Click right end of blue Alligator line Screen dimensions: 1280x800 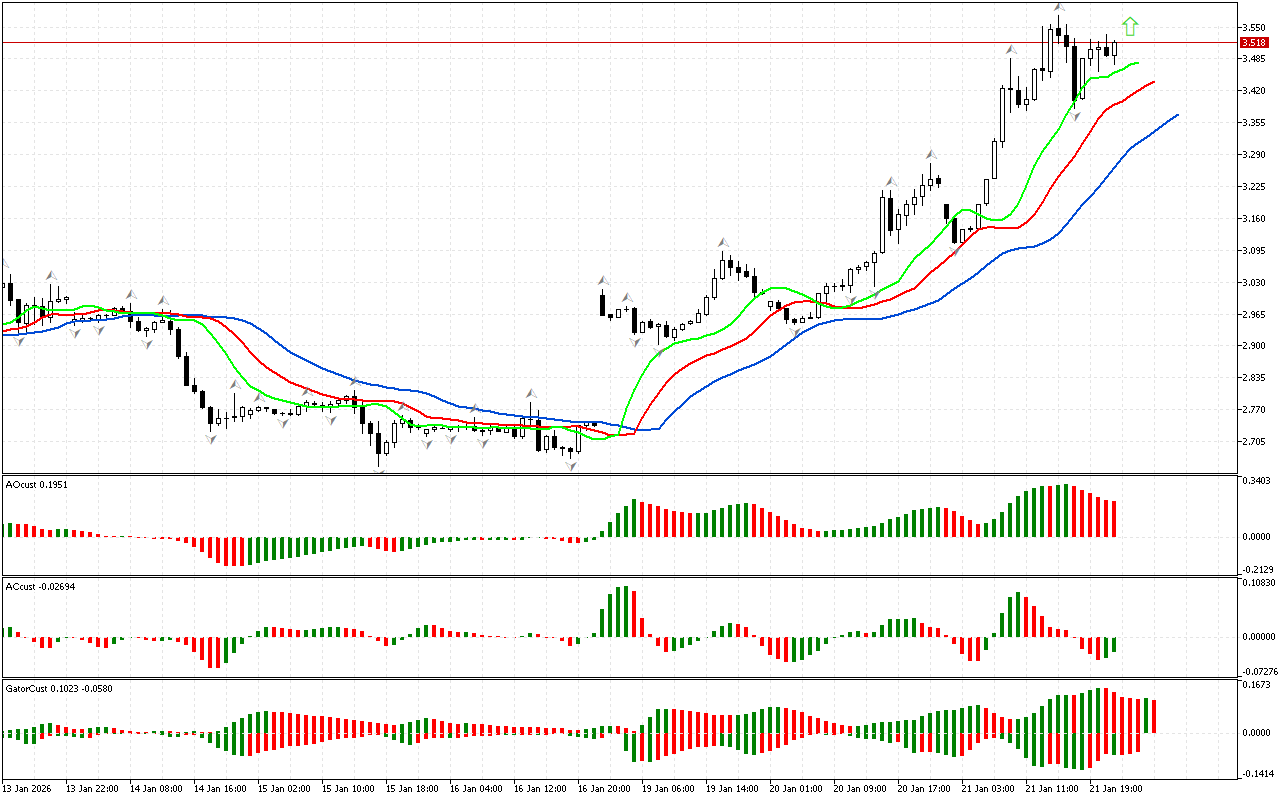coord(1177,115)
